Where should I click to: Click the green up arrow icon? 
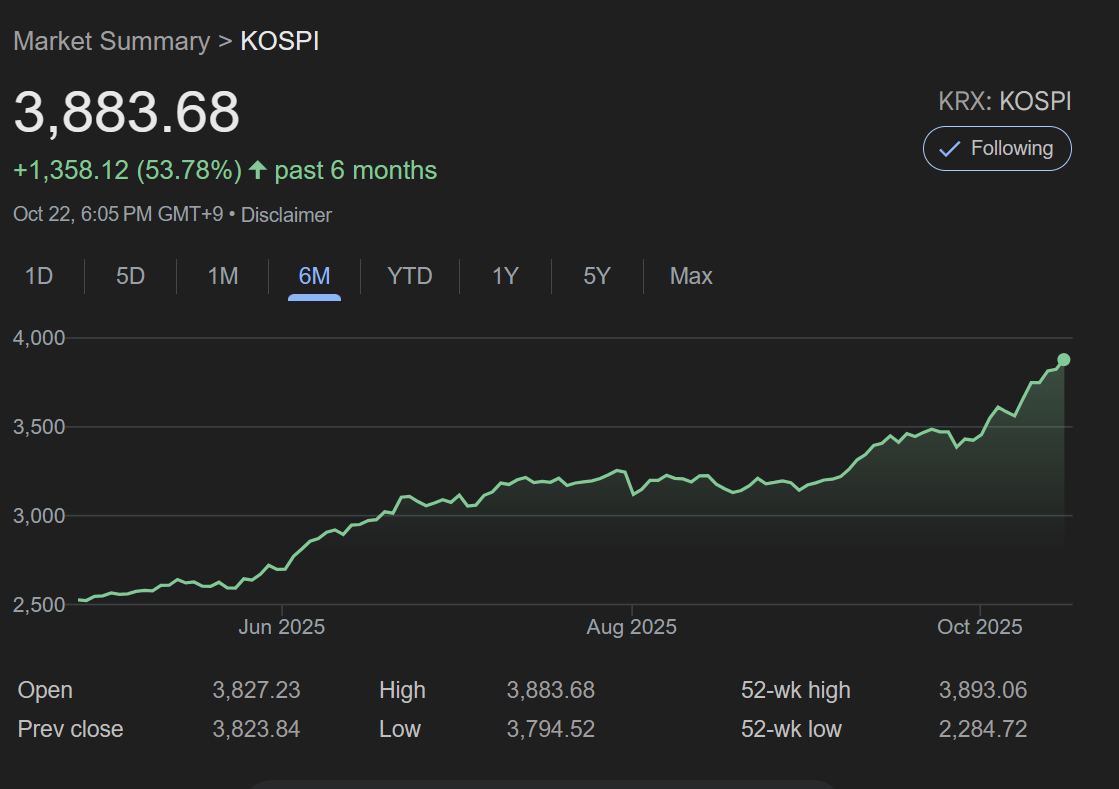(258, 171)
